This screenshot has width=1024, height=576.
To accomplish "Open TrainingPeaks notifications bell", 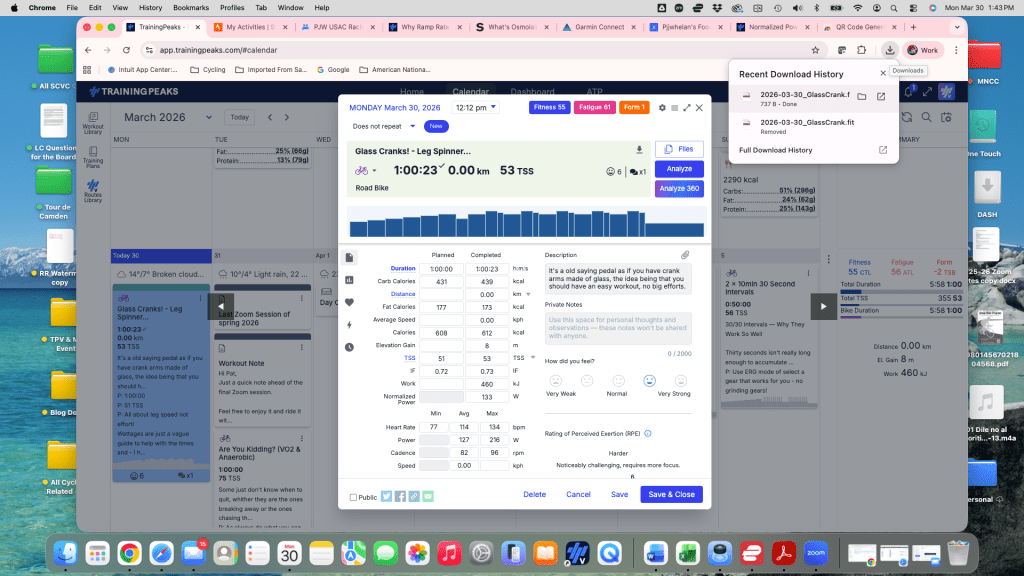I will [x=908, y=91].
